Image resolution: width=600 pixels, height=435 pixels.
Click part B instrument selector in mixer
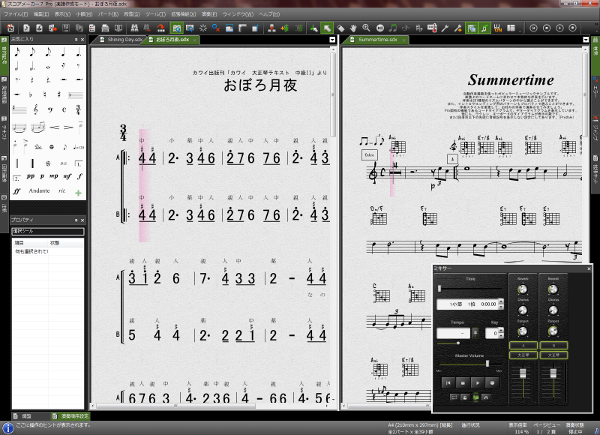point(553,355)
